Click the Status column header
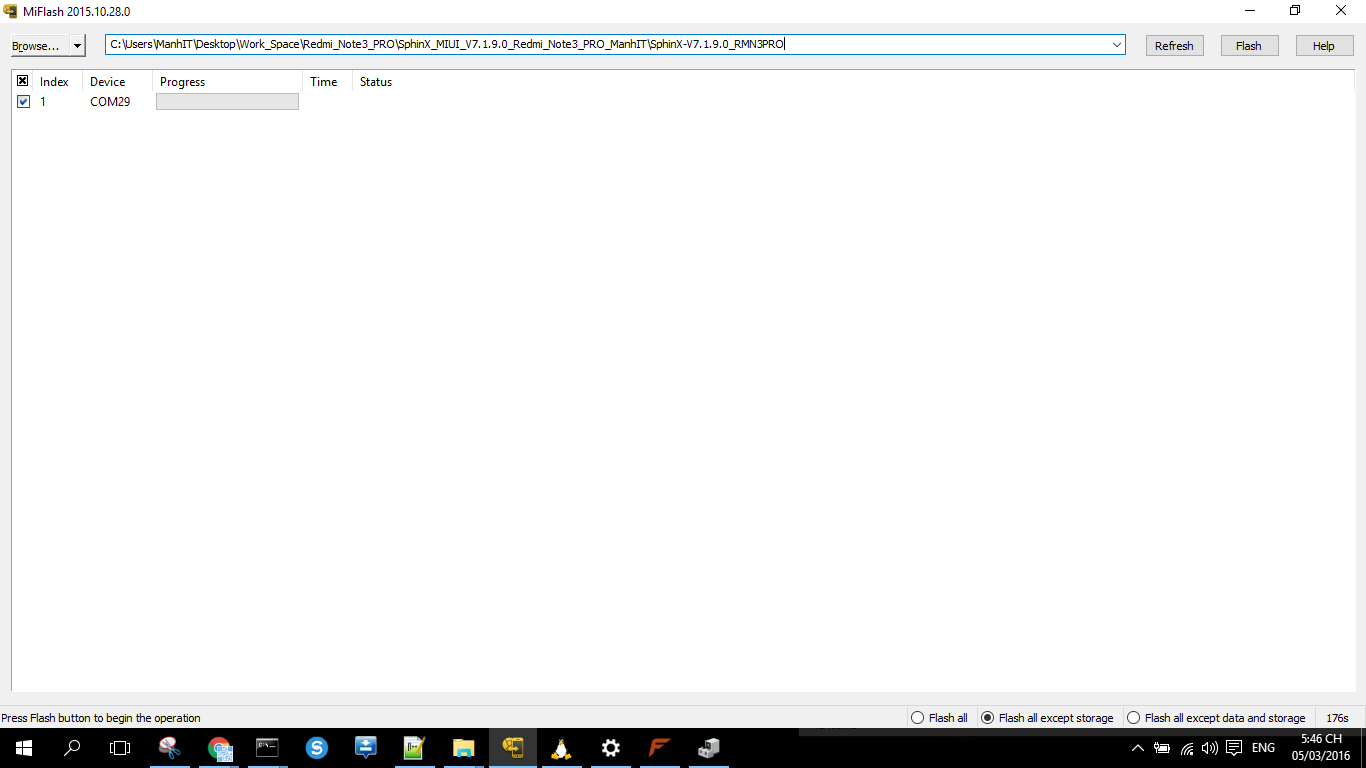 (376, 82)
